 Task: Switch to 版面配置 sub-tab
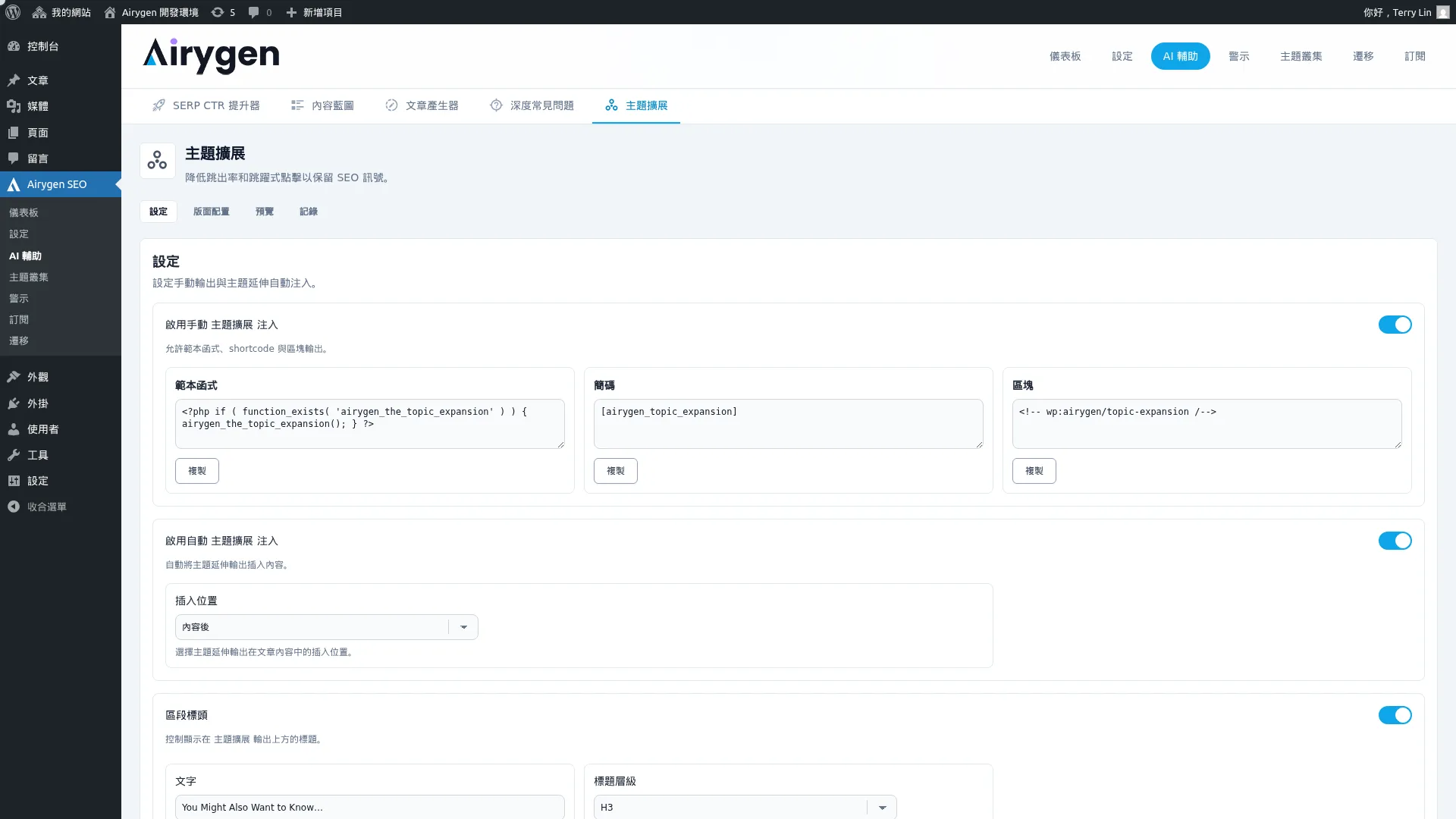[x=211, y=212]
